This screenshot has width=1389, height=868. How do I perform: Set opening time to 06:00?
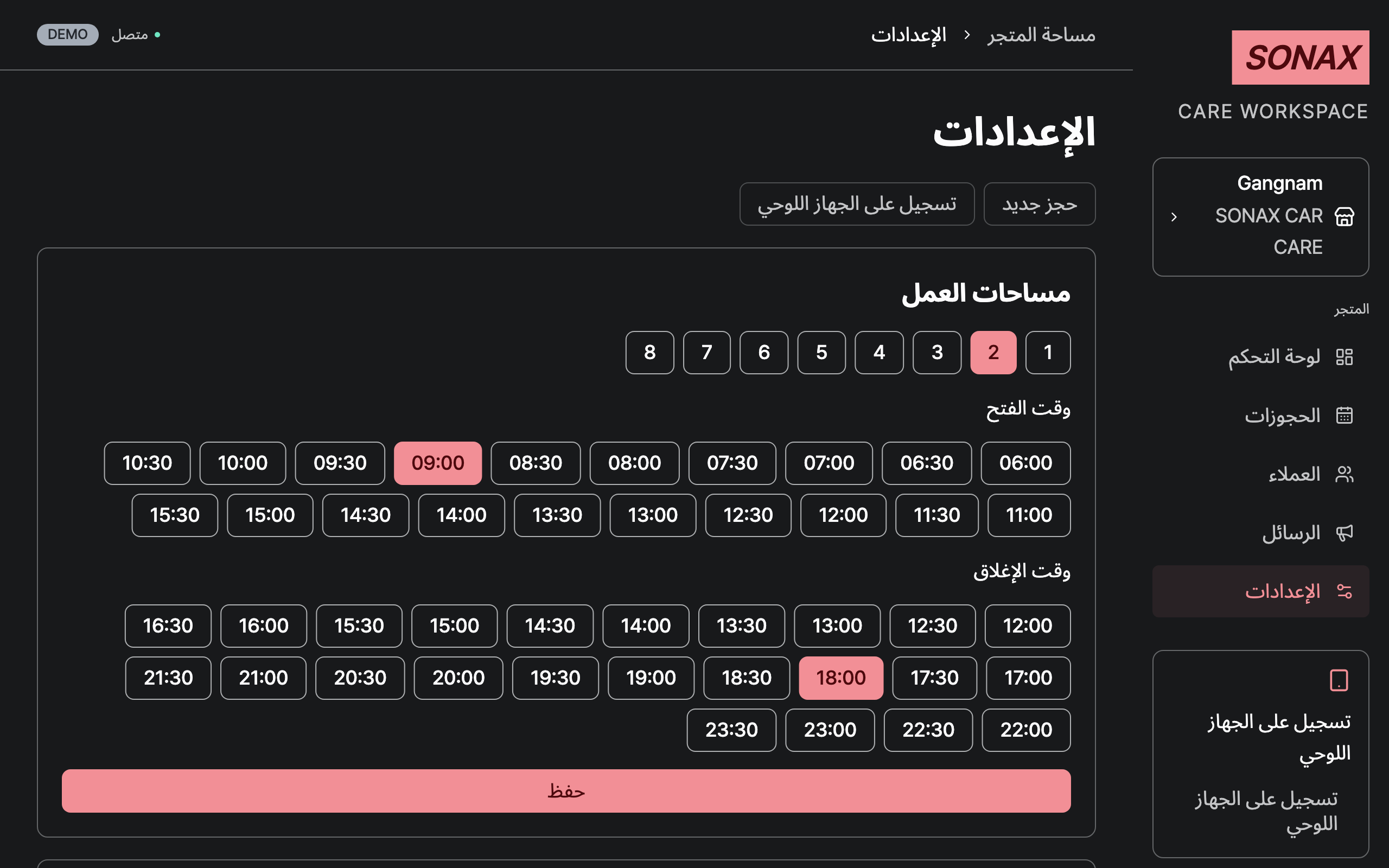1025,463
